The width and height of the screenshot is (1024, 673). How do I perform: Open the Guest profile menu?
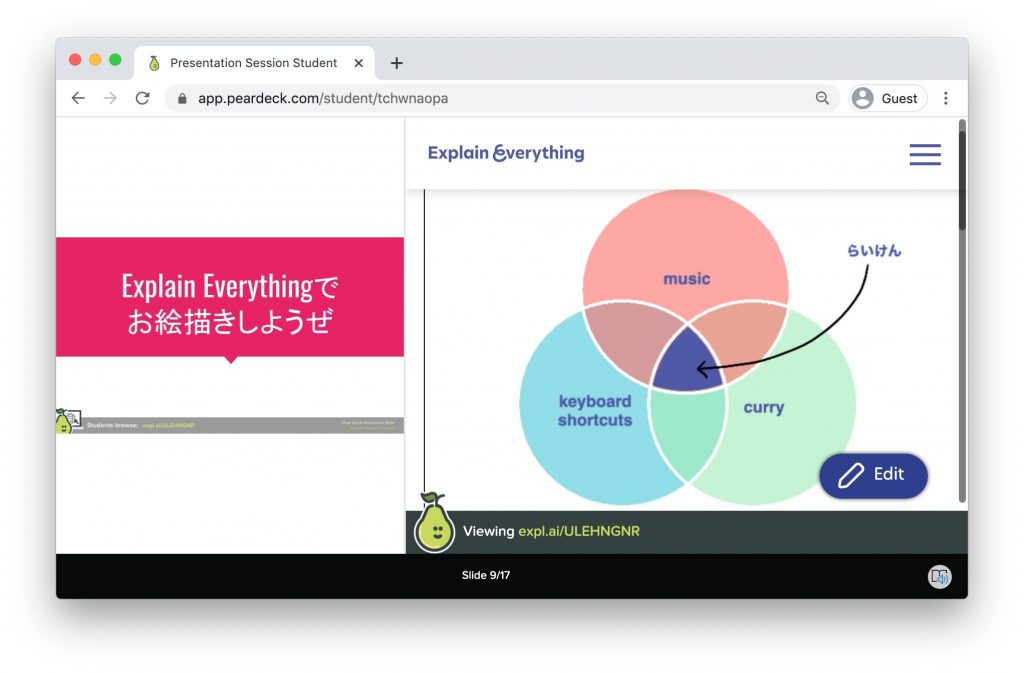click(x=887, y=98)
